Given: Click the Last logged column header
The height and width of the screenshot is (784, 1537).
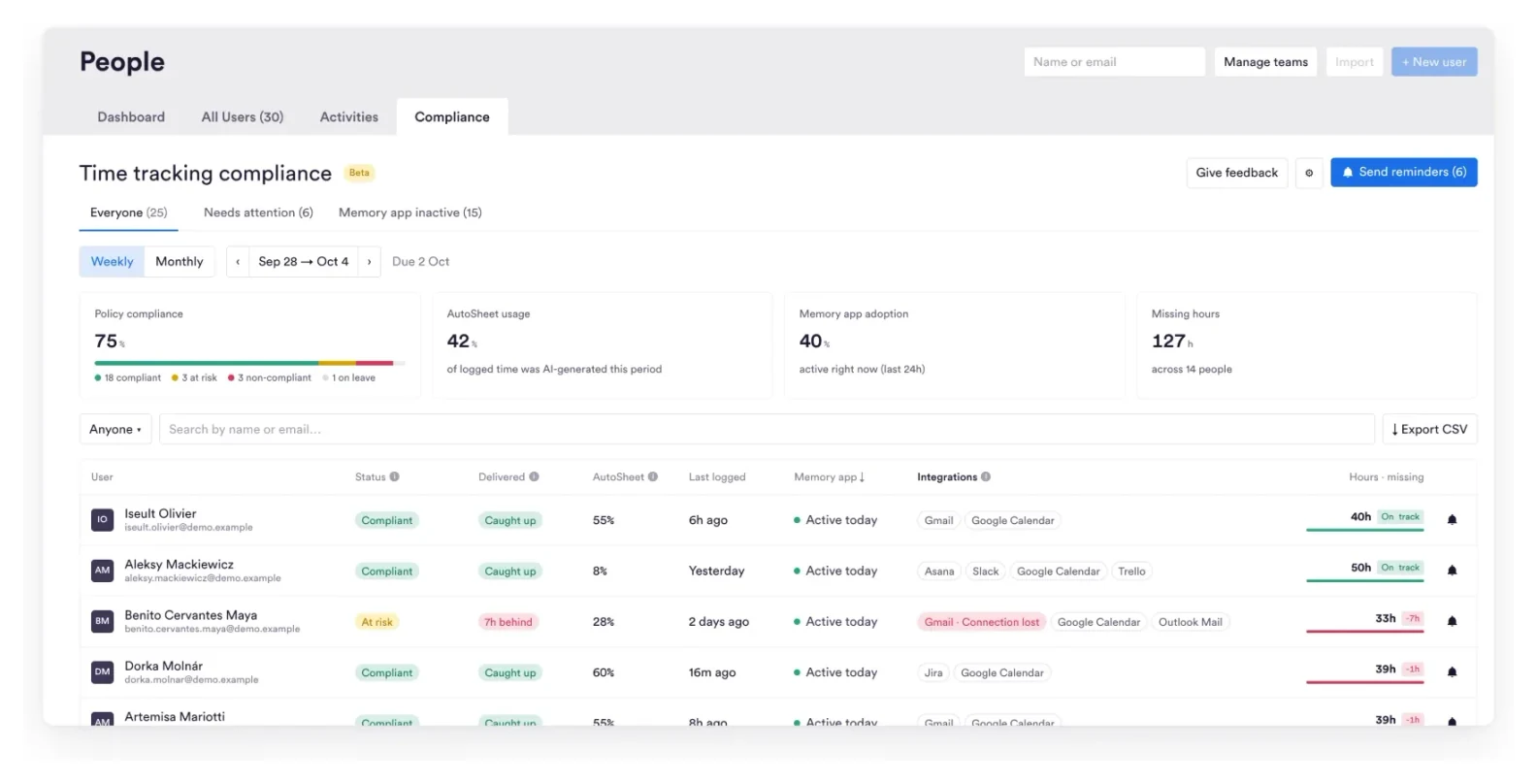Looking at the screenshot, I should tap(717, 477).
